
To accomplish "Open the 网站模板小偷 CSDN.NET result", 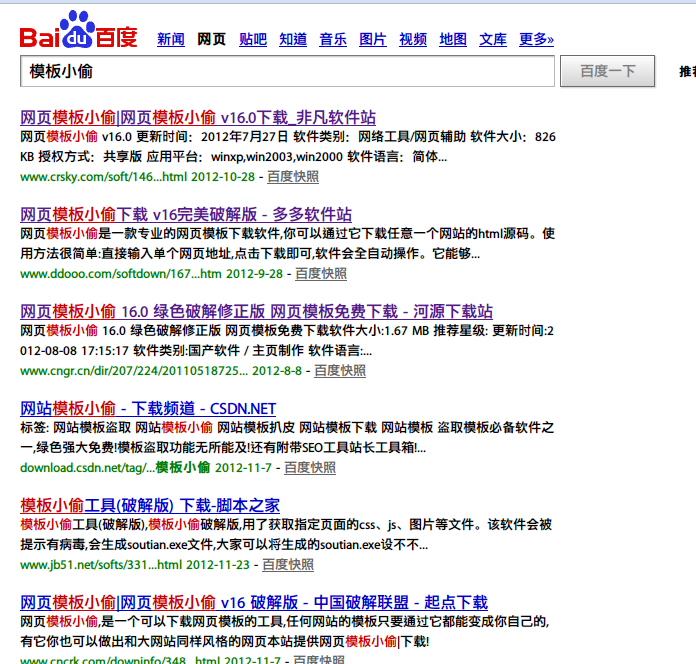I will pos(148,408).
